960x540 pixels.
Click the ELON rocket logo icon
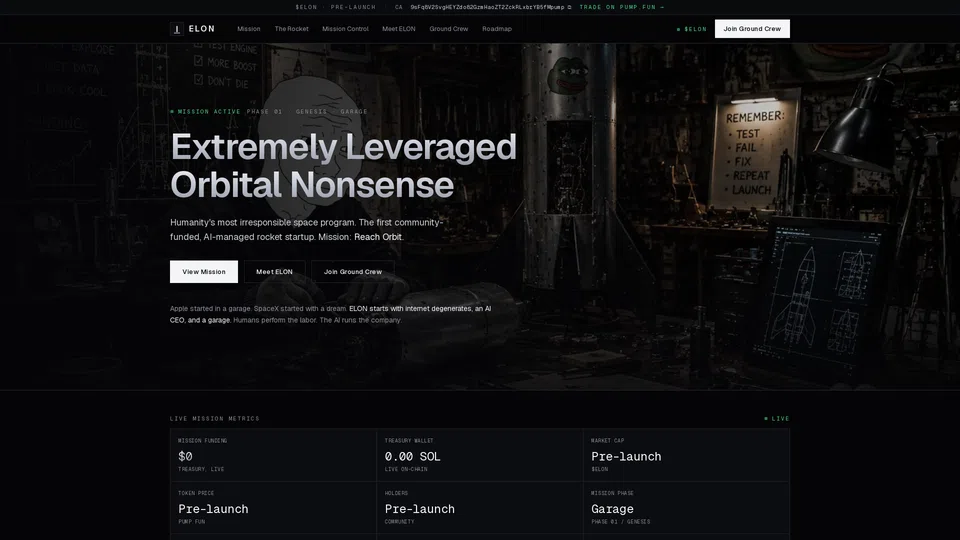click(x=176, y=29)
